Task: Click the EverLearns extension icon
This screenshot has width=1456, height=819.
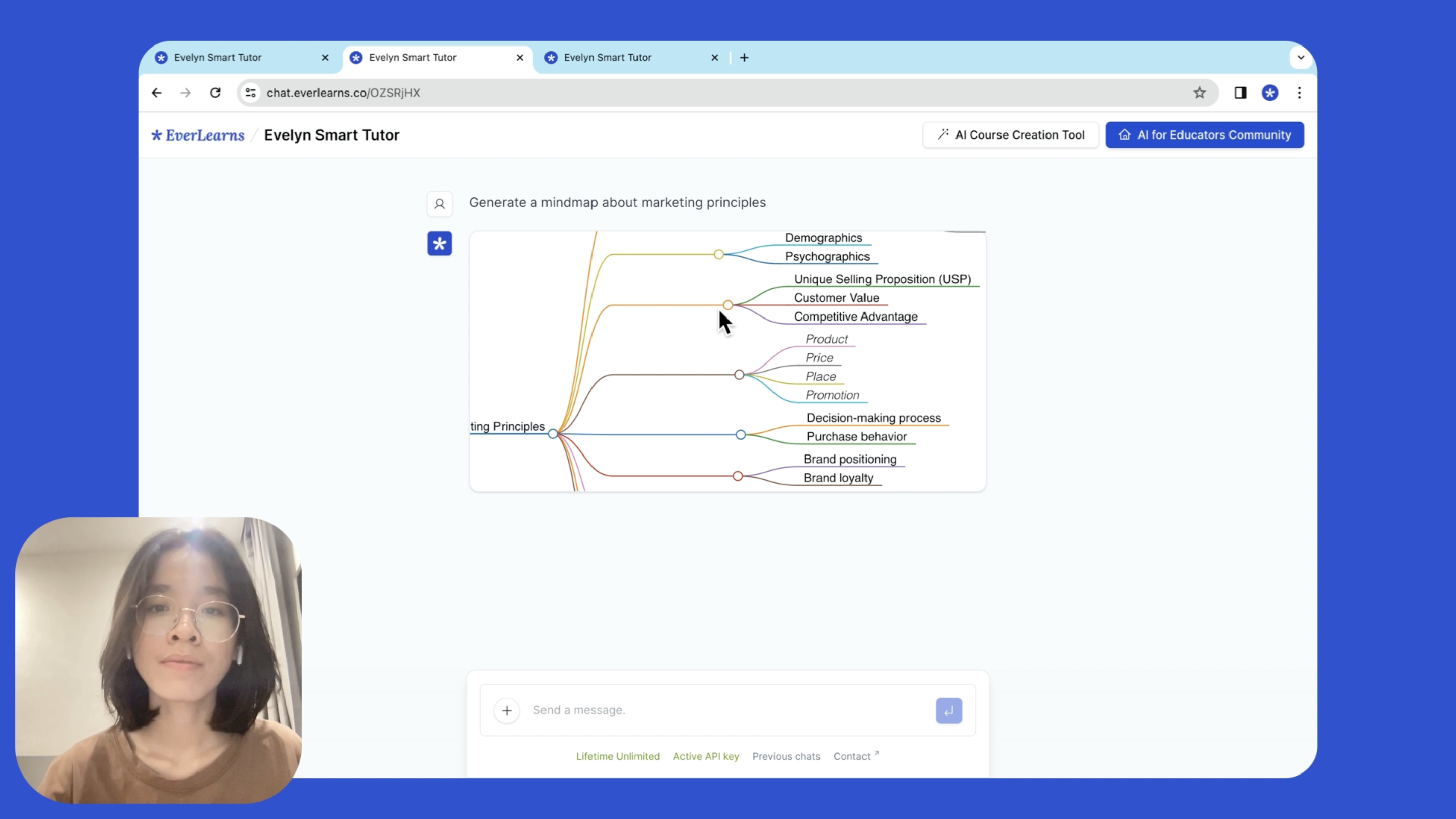Action: click(1270, 93)
